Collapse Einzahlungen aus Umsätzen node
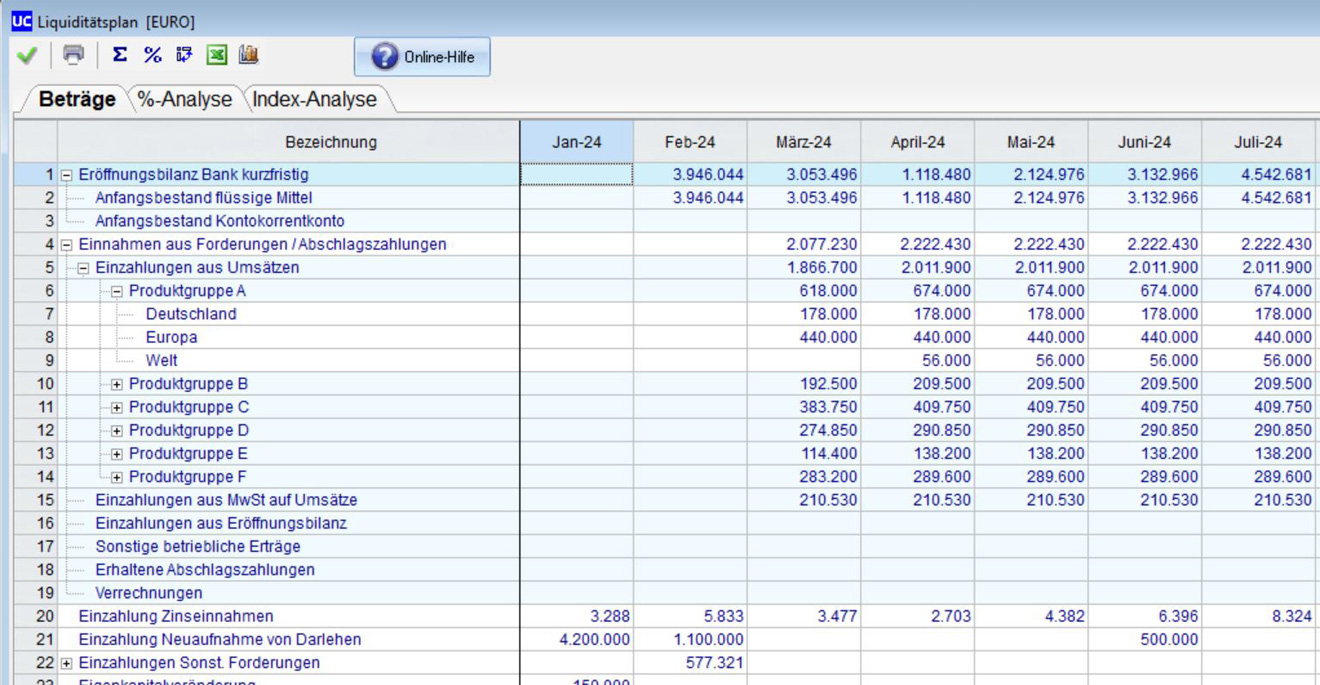The width and height of the screenshot is (1320, 685). [84, 268]
